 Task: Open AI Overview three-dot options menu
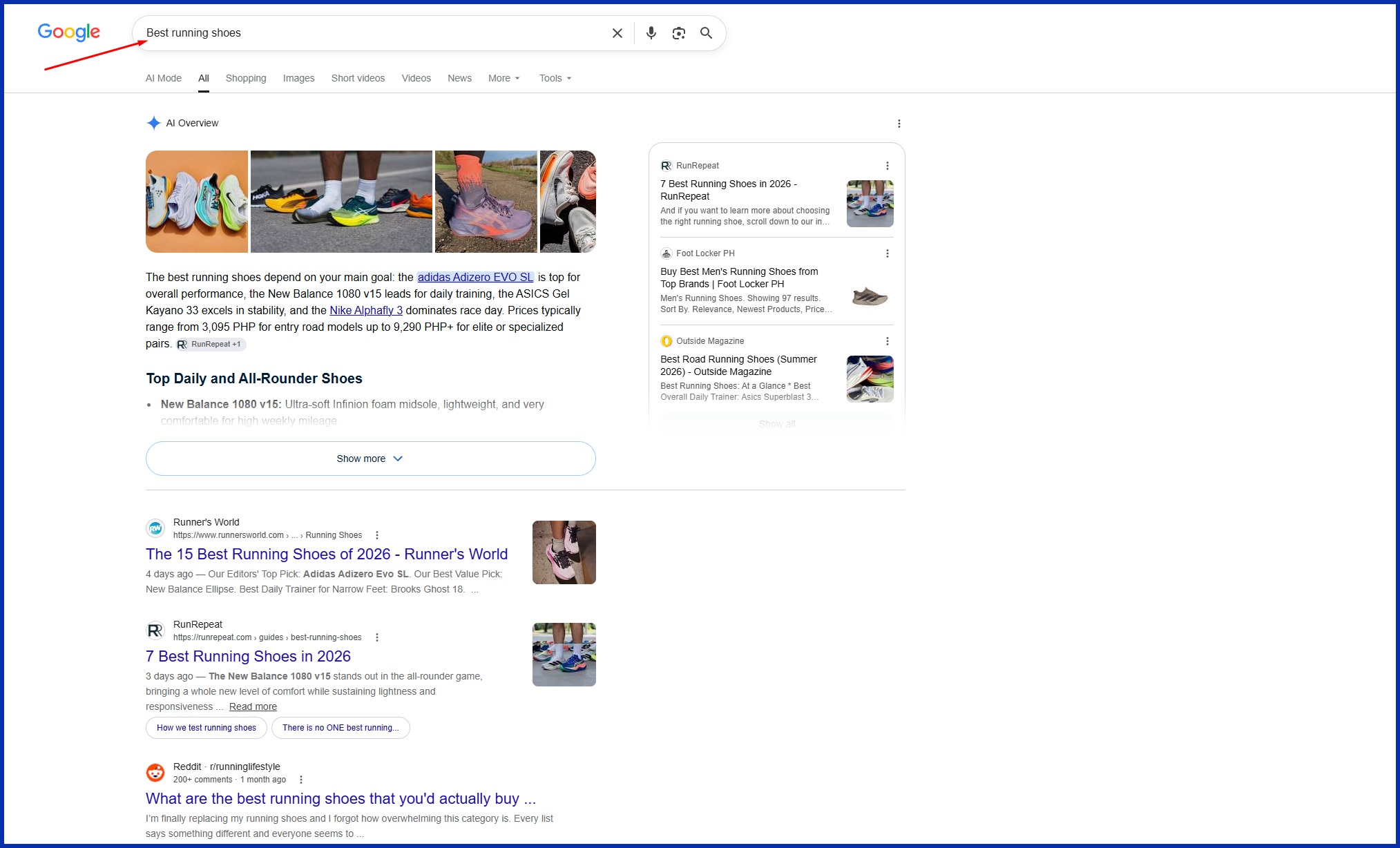(x=899, y=124)
